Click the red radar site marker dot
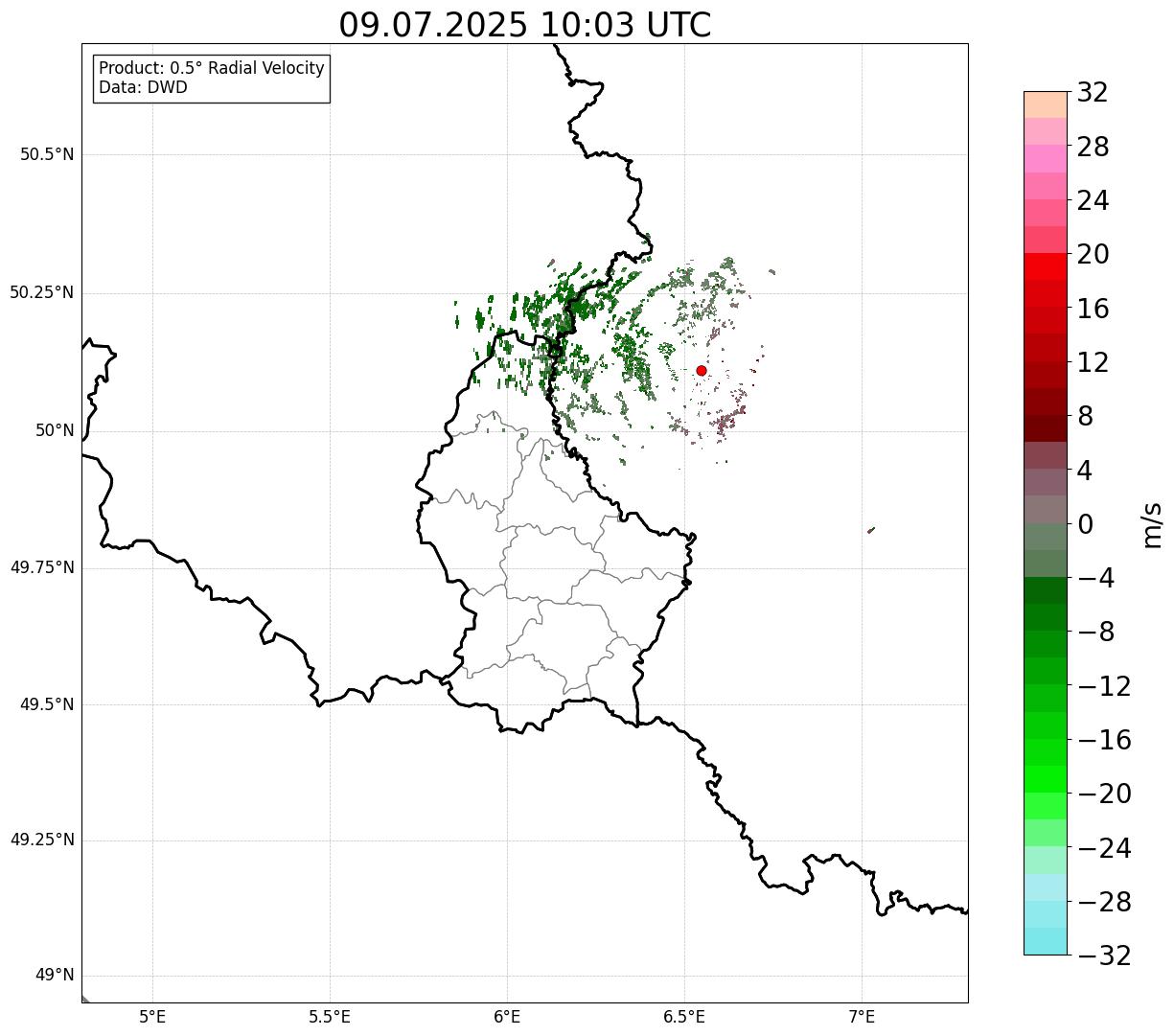Screen dimensions: 1174x1036 point(702,371)
